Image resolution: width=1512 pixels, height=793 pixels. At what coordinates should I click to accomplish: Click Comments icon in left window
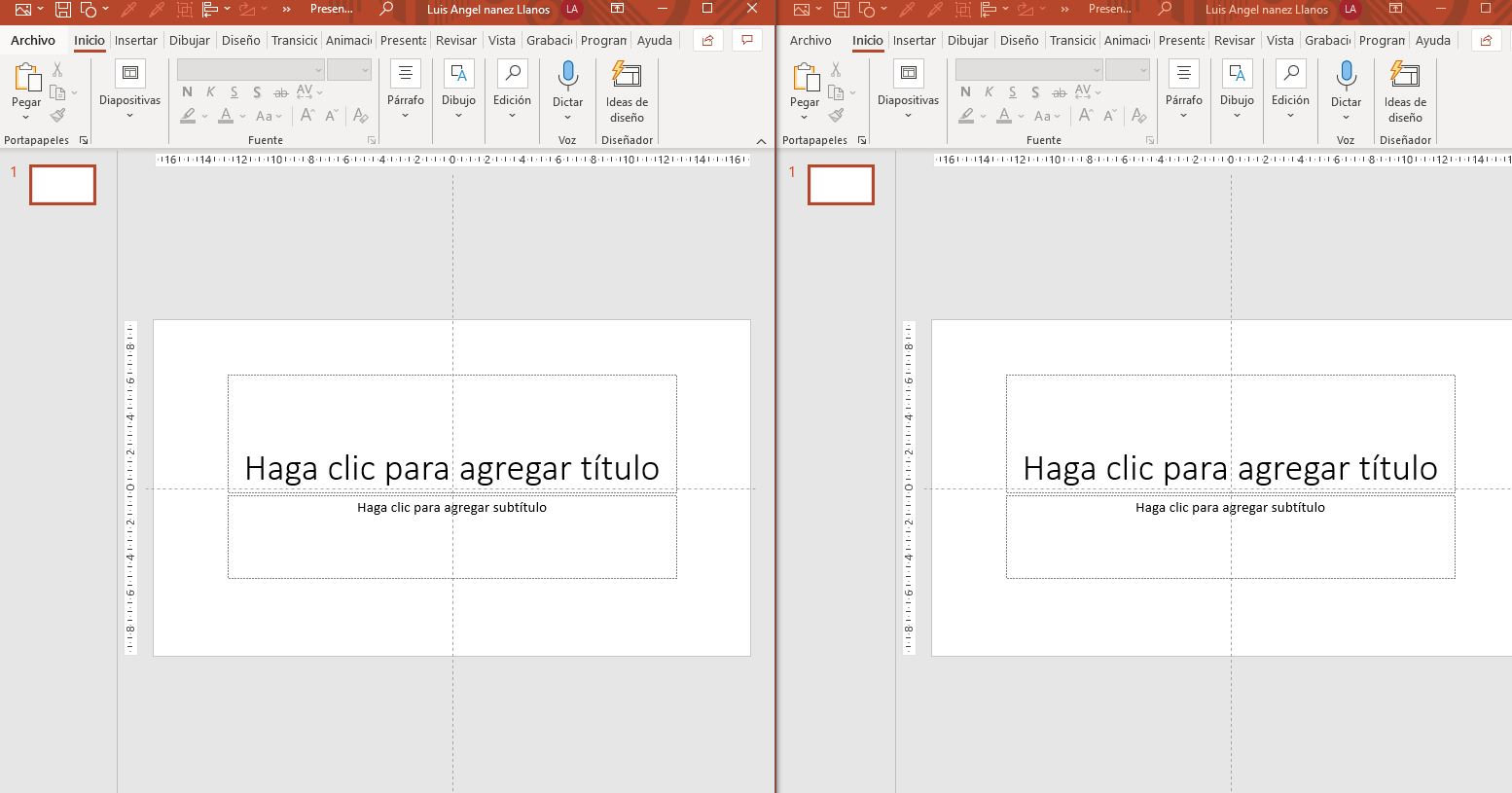[x=747, y=41]
